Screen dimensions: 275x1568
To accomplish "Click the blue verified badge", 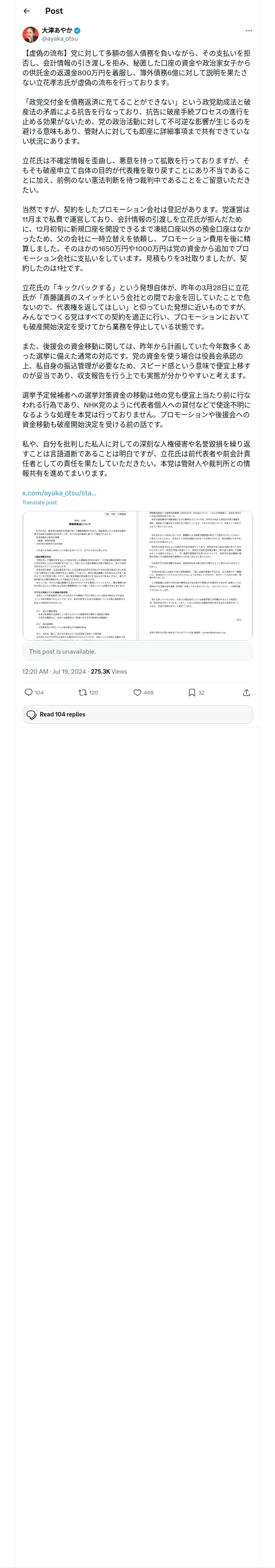I will pyautogui.click(x=77, y=31).
